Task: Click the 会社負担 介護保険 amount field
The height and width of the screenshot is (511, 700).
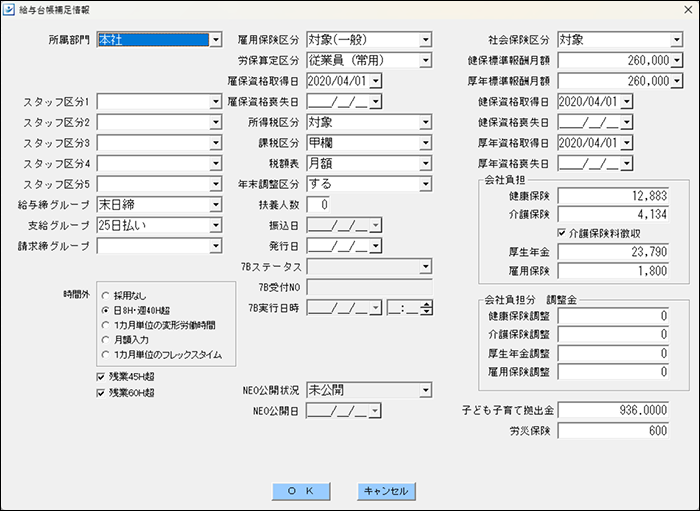Action: point(613,214)
